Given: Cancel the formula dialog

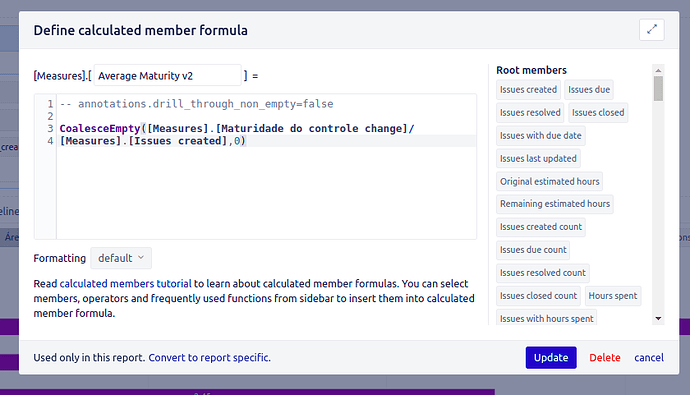Looking at the screenshot, I should (x=649, y=358).
